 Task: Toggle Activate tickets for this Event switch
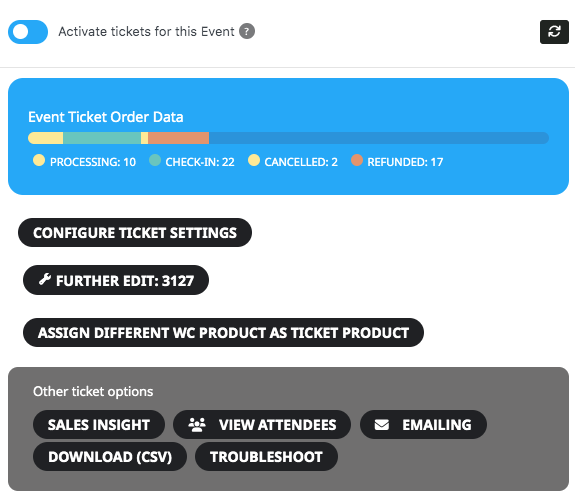(x=28, y=32)
